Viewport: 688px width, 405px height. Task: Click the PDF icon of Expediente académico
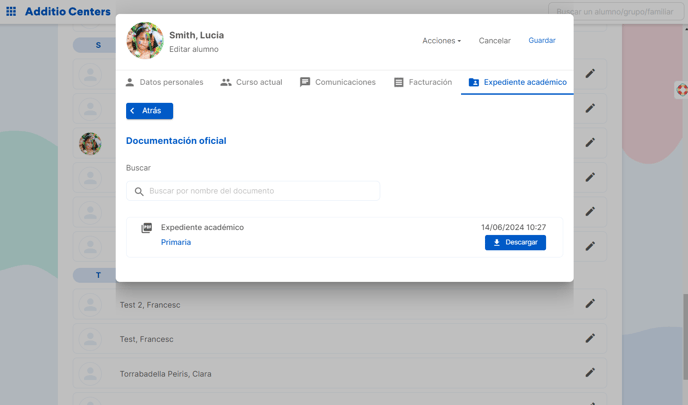click(x=147, y=228)
